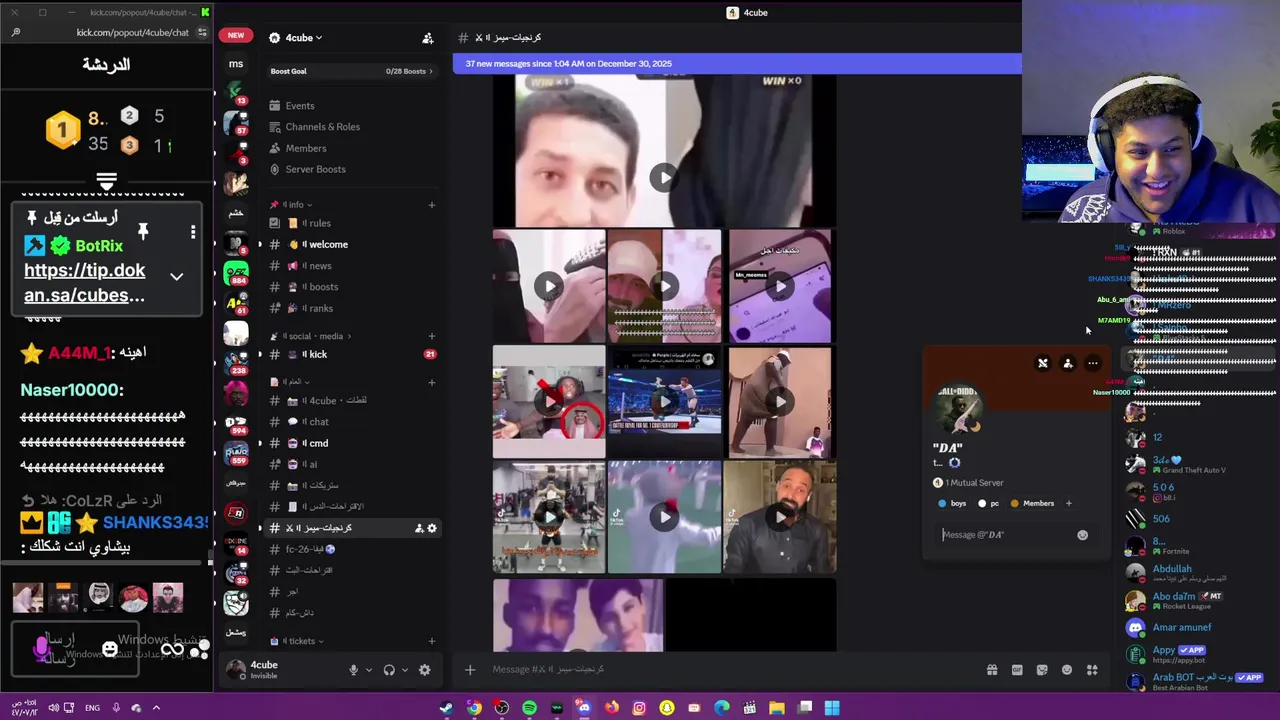Open the news channel
This screenshot has width=1280, height=720.
point(353,266)
